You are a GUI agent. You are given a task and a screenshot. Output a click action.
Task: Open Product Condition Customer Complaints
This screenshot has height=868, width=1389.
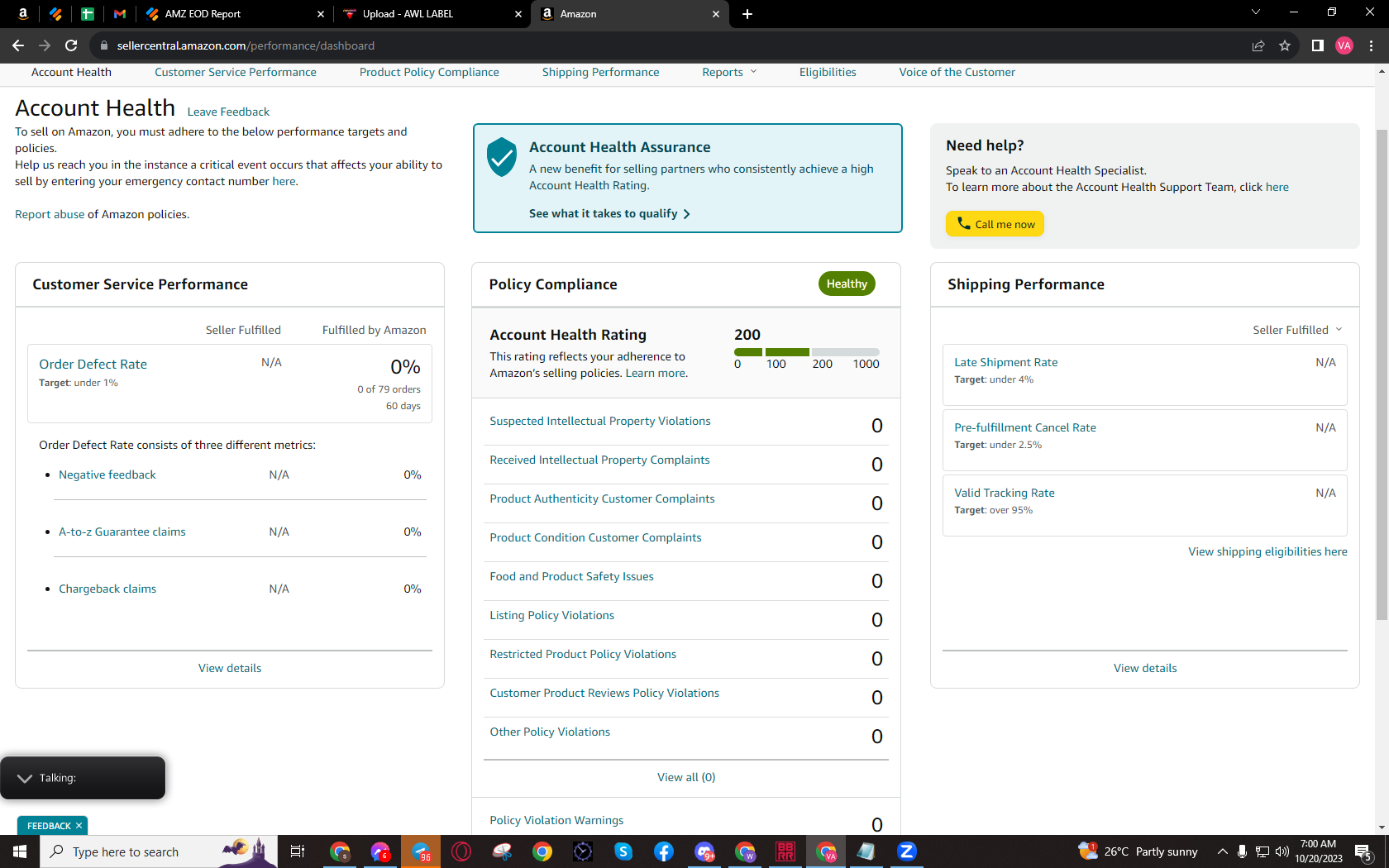pos(595,537)
